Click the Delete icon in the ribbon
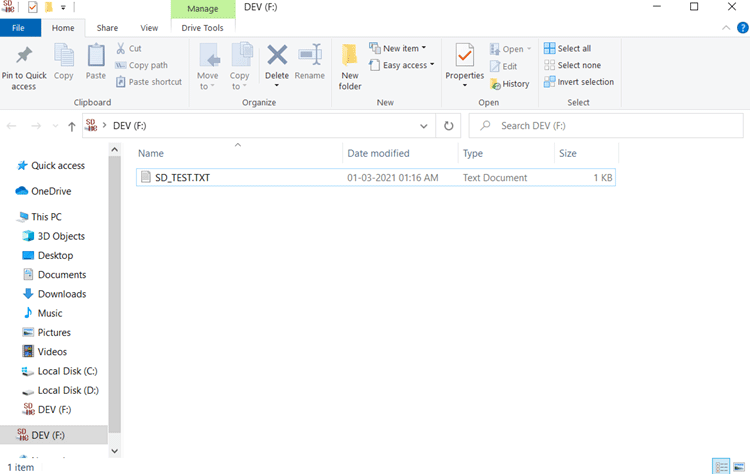750x474 pixels. (x=277, y=56)
